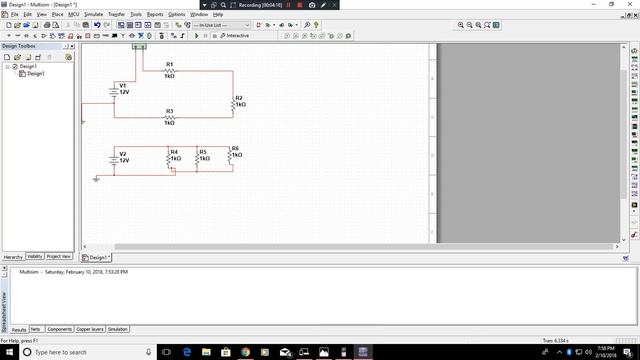Viewport: 640px width, 360px height.
Task: Click the Find magnifier icon in toolbar
Action: (x=307, y=25)
